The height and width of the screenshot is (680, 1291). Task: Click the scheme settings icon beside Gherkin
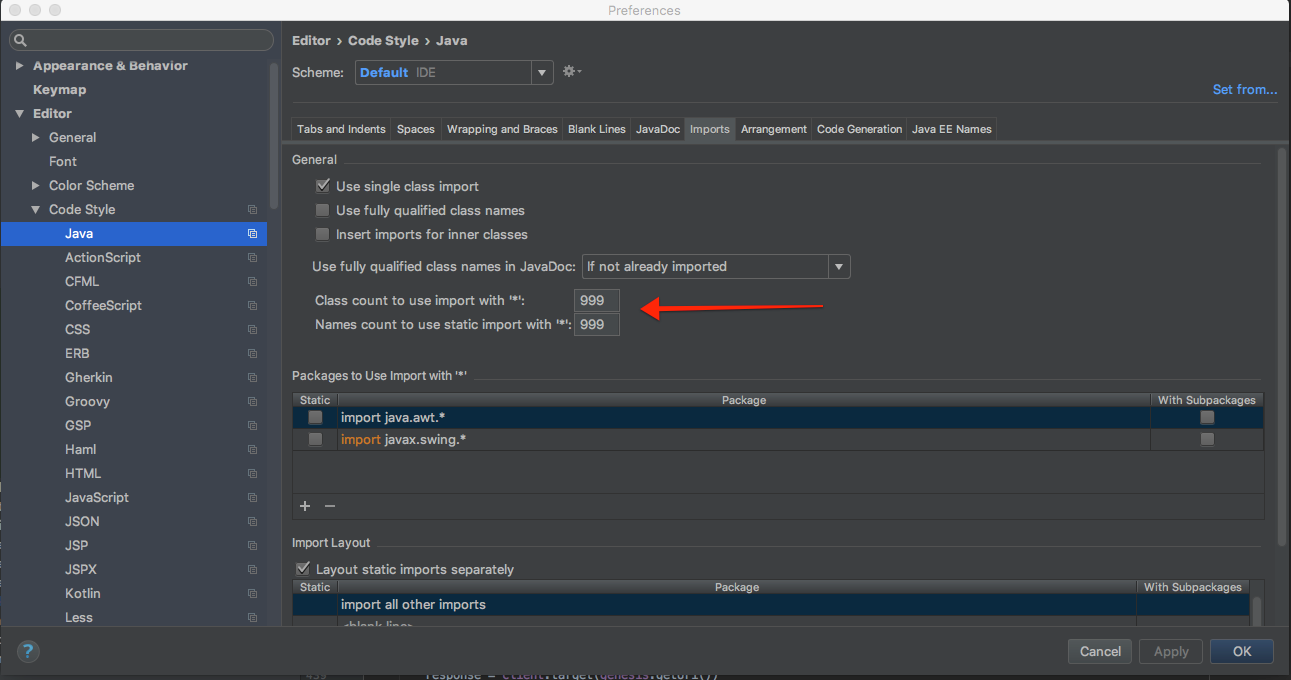tap(252, 378)
